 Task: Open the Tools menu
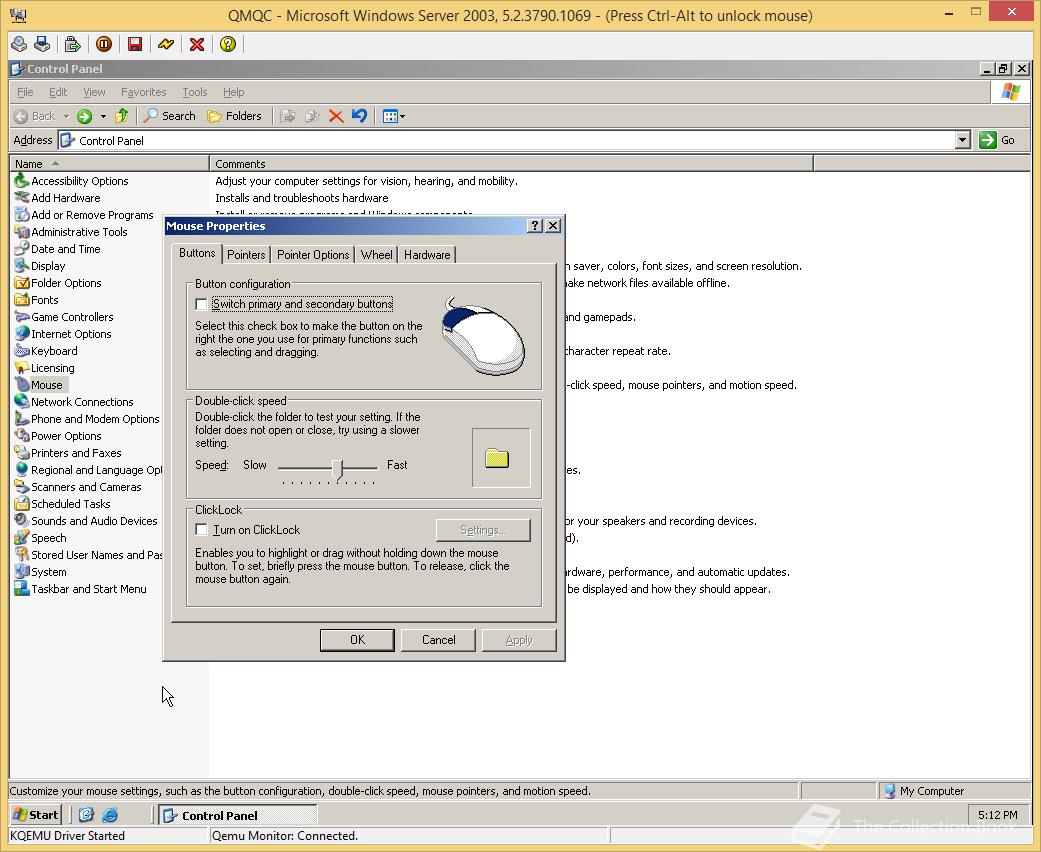click(195, 92)
